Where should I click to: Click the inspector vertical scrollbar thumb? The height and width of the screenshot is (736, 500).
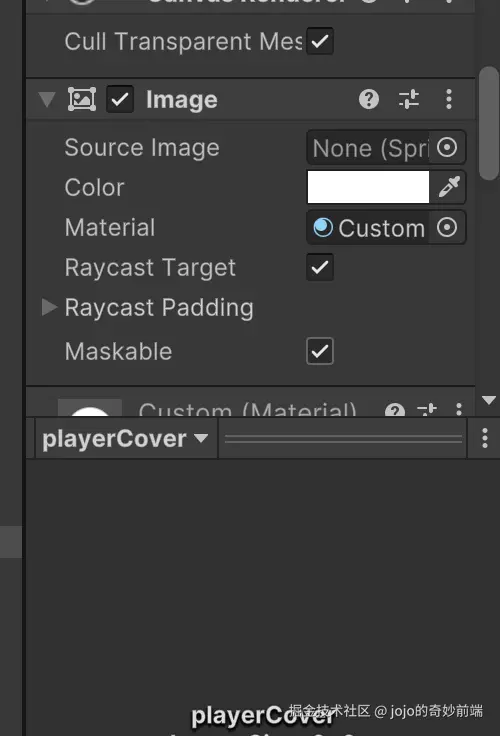(x=489, y=123)
